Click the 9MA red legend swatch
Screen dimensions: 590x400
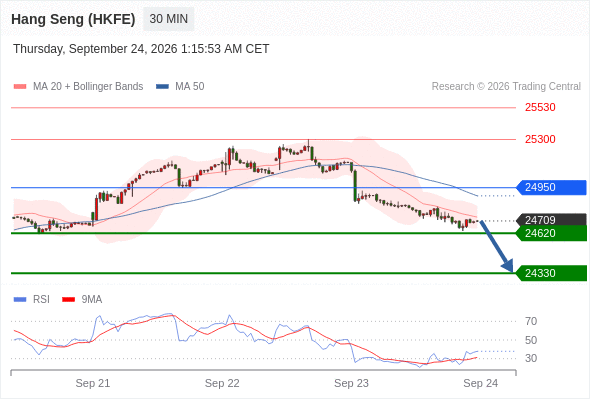coord(68,300)
